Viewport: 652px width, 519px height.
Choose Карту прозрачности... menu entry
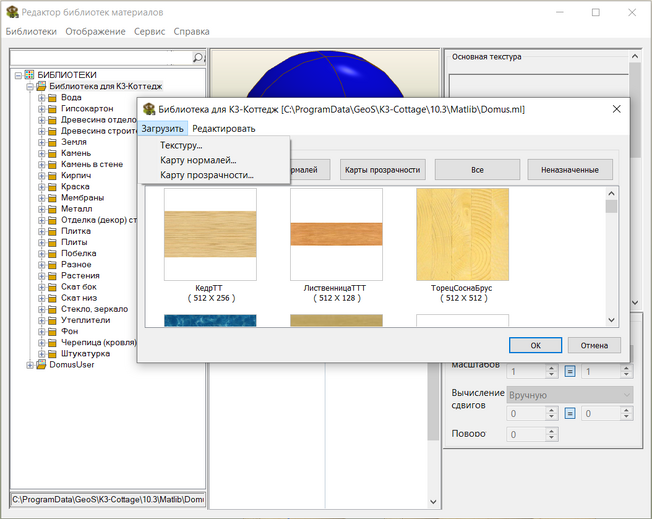(214, 175)
